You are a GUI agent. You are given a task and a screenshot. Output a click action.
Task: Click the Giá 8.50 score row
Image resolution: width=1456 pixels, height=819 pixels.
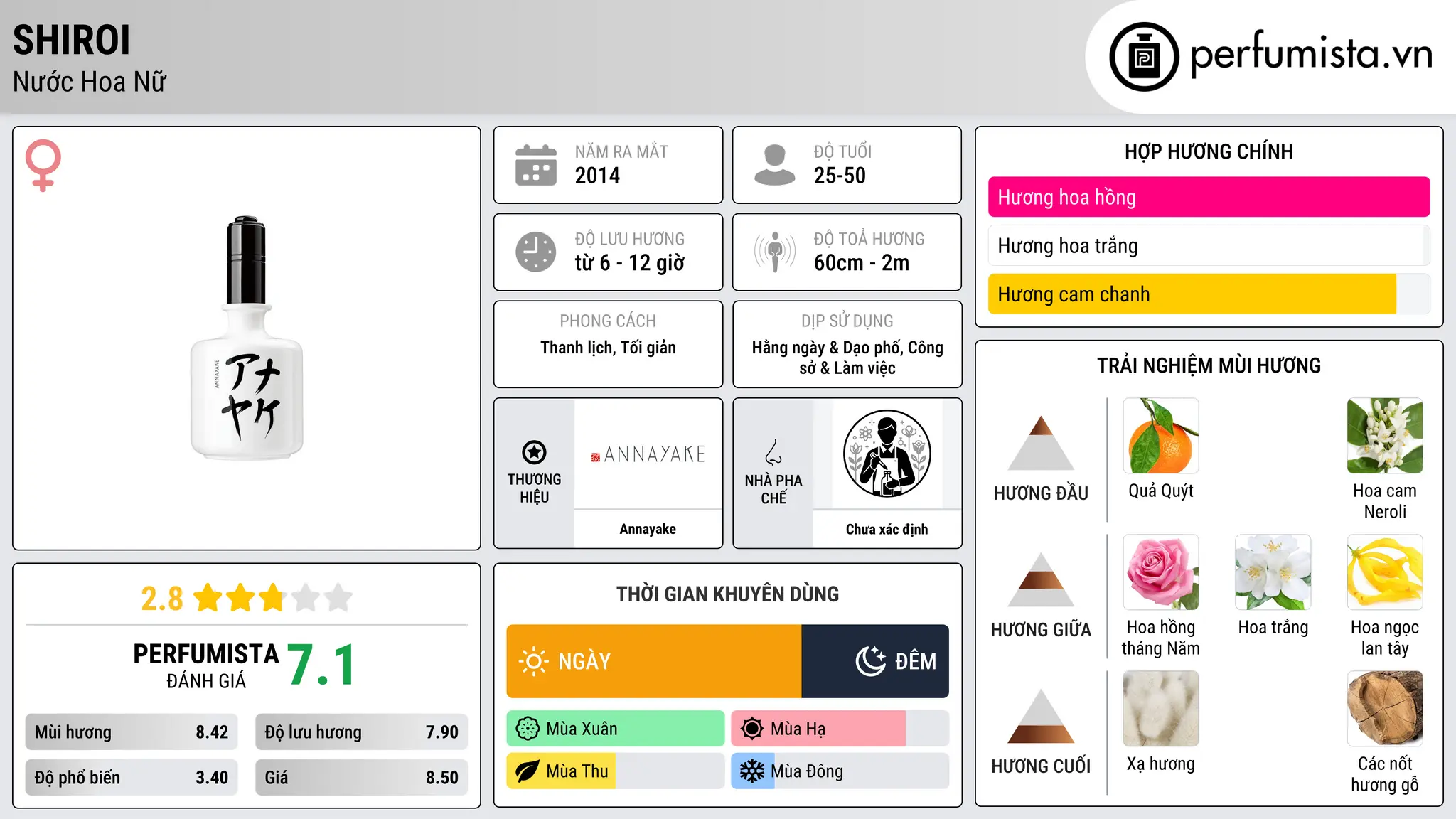(362, 778)
